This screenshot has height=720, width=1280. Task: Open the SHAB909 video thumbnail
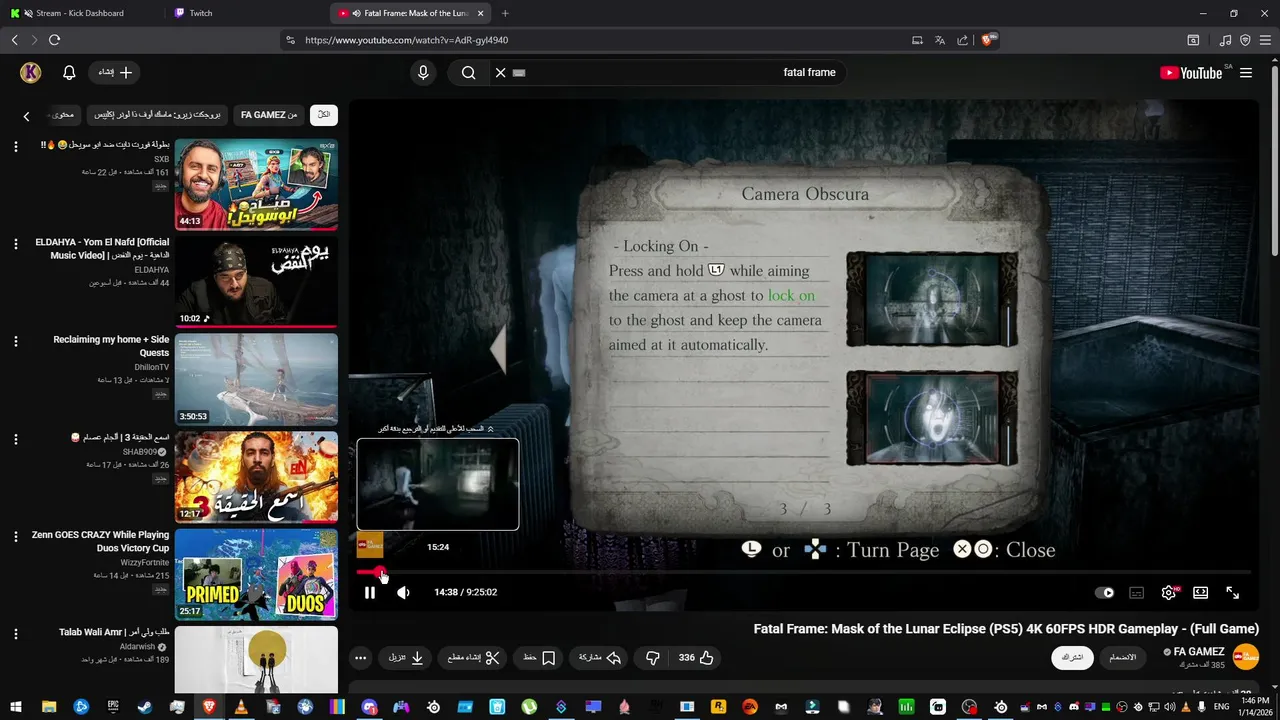256,477
